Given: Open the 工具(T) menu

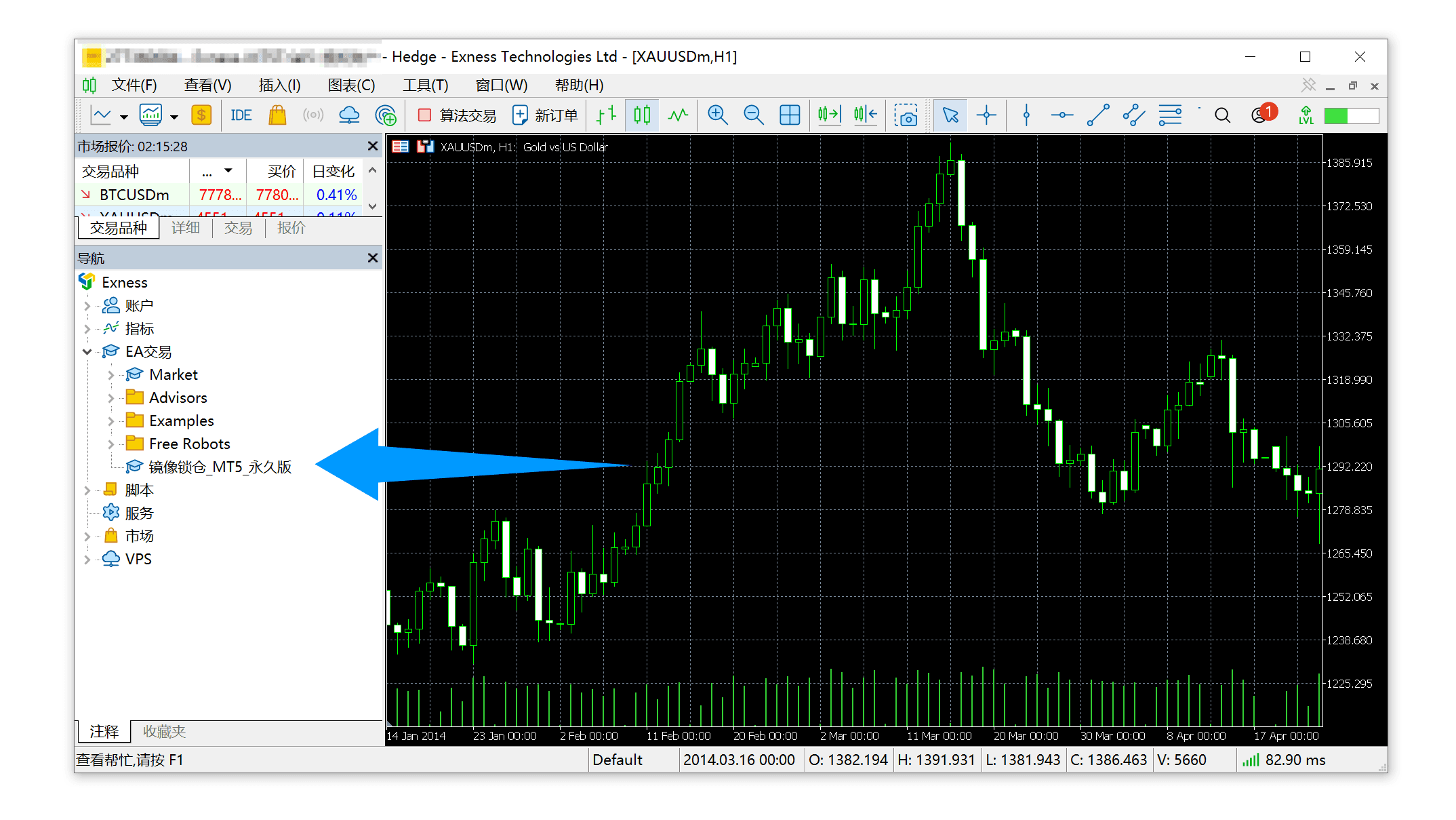Looking at the screenshot, I should (425, 85).
